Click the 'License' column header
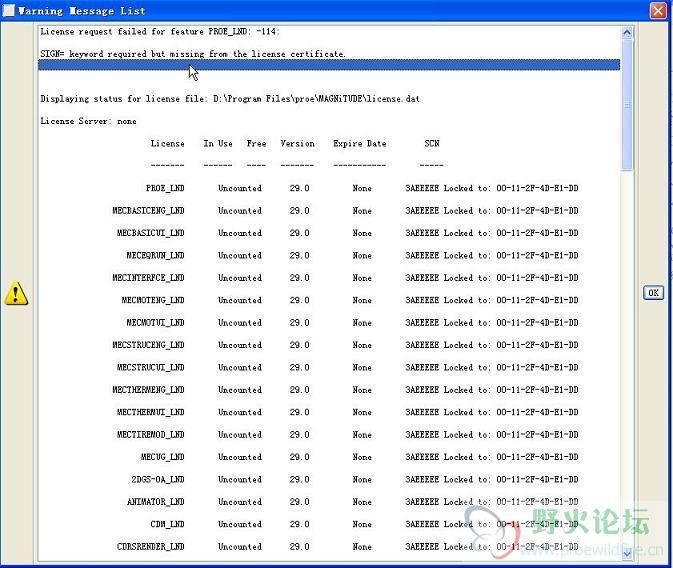This screenshot has width=673, height=568. (167, 143)
